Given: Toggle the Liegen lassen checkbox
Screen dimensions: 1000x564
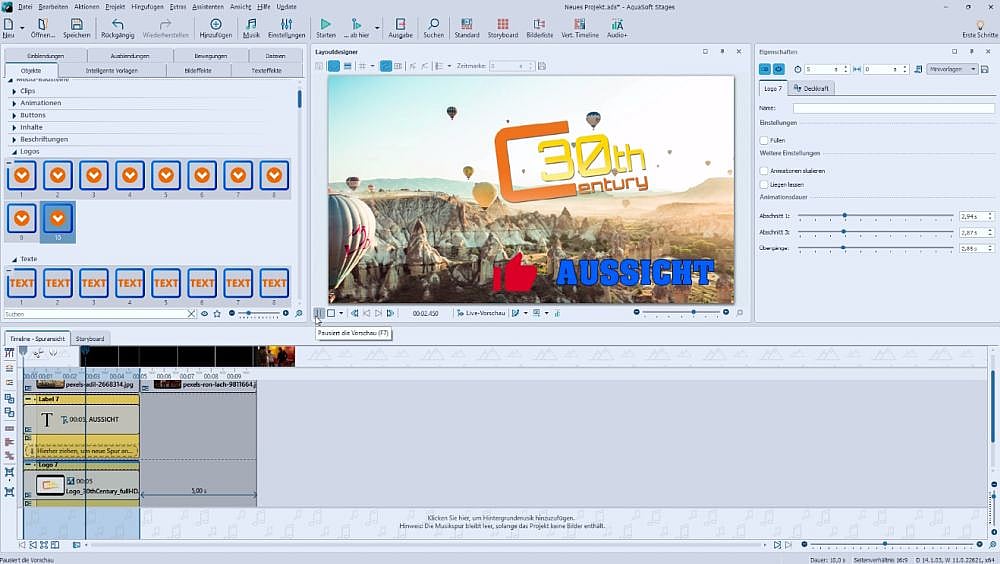Looking at the screenshot, I should (x=765, y=185).
